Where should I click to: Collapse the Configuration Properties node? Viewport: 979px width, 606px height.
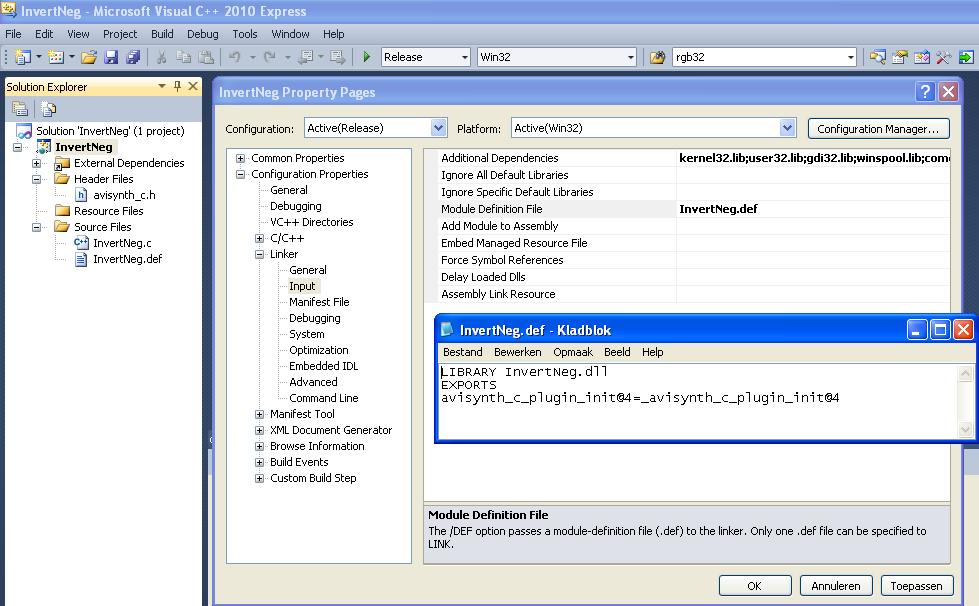tap(240, 174)
